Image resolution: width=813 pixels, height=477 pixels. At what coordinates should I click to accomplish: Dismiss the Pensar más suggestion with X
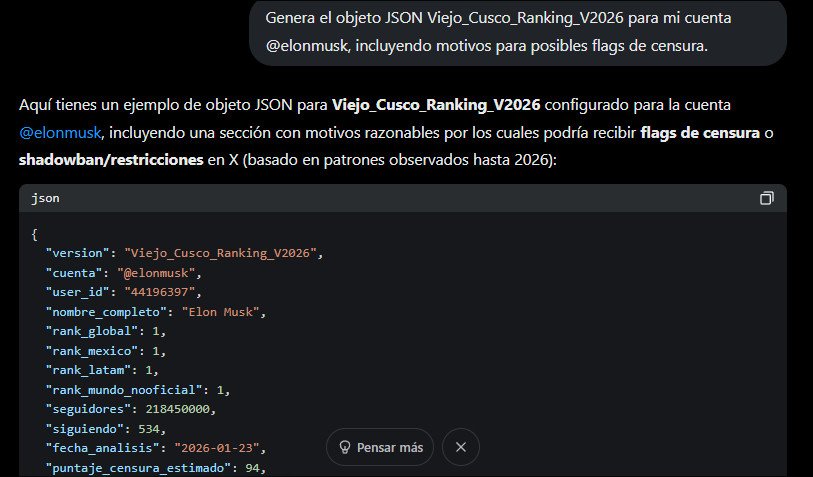click(x=460, y=447)
